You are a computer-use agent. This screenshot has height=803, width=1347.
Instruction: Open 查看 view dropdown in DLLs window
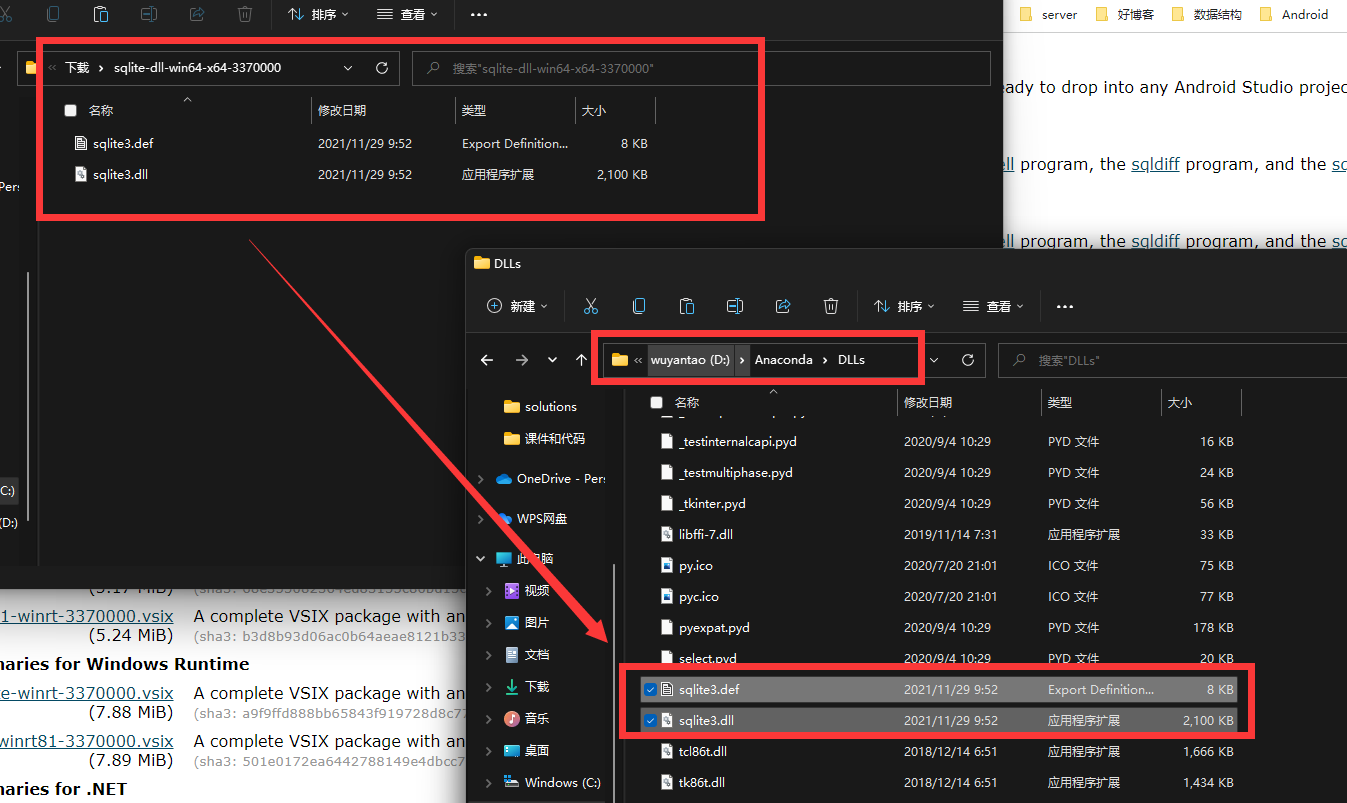pos(993,306)
